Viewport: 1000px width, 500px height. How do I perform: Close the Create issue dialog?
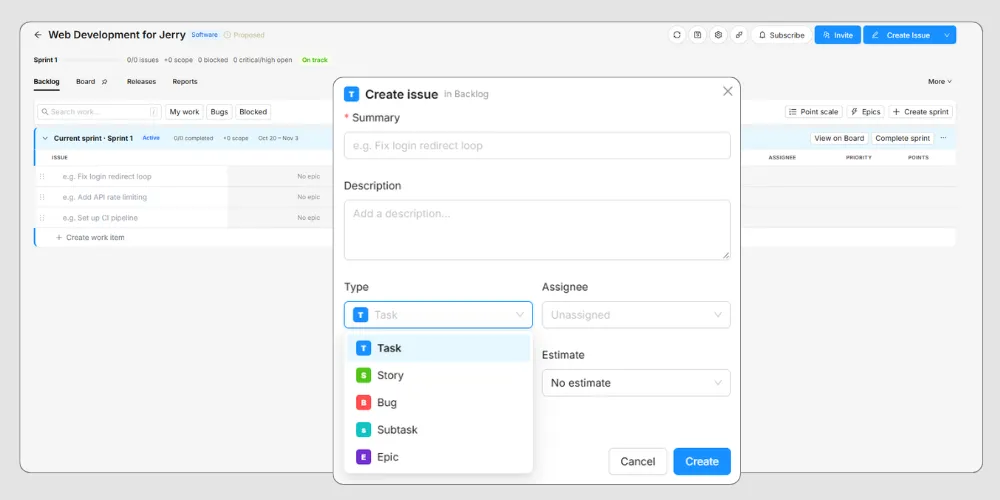(728, 91)
